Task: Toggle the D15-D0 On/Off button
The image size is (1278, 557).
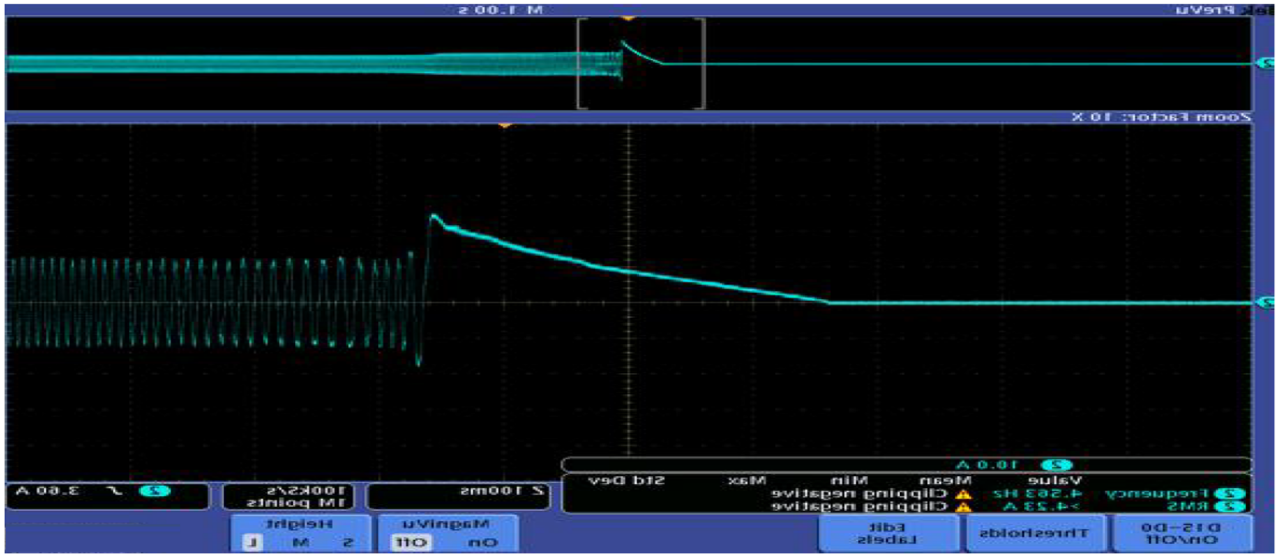Action: point(1183,532)
